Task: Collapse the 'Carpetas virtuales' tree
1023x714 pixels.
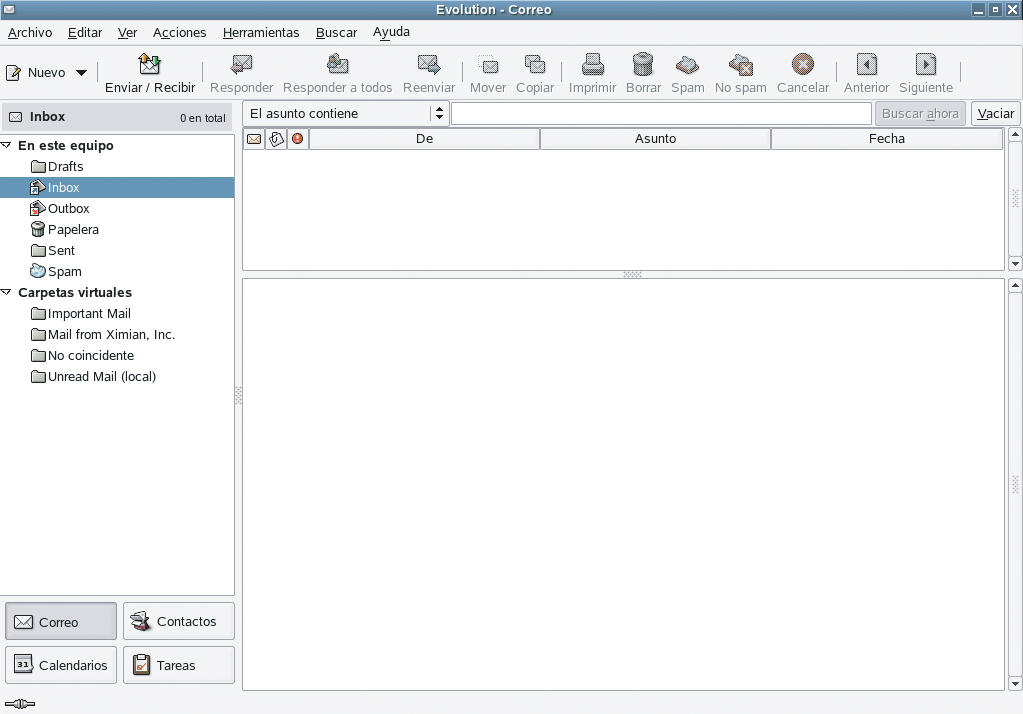Action: tap(7, 292)
